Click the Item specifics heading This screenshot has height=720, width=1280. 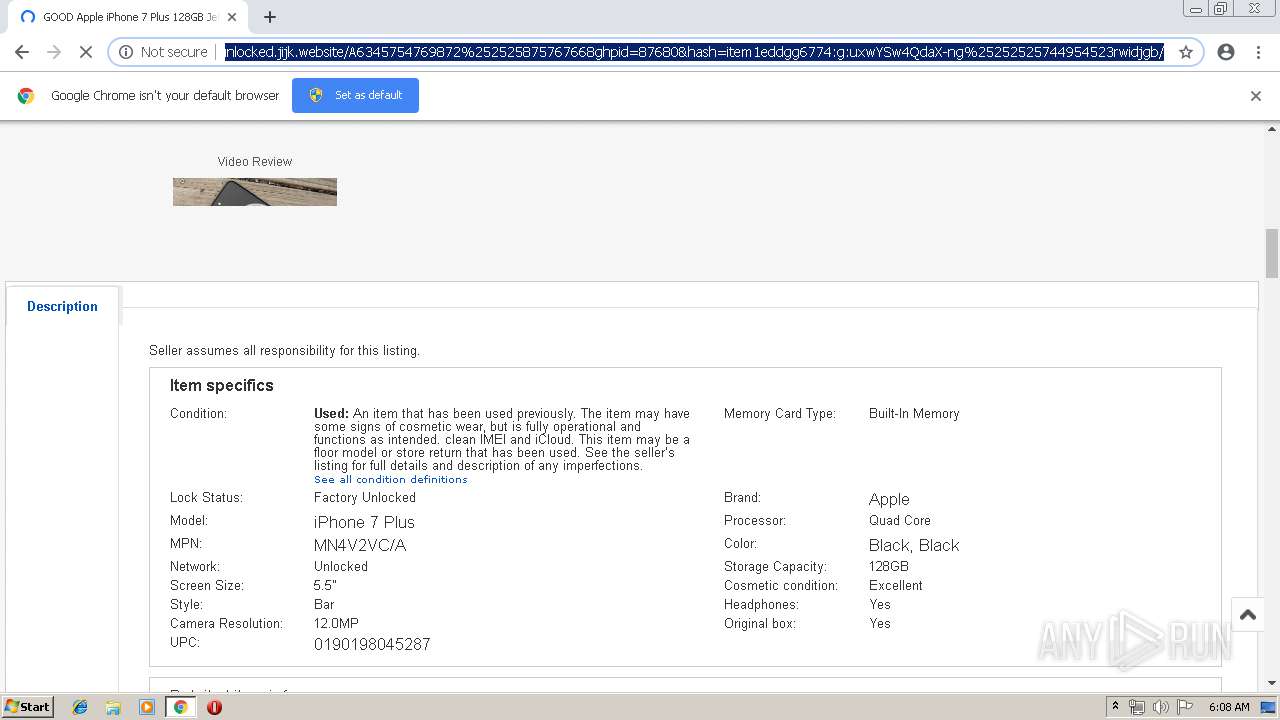[x=222, y=385]
